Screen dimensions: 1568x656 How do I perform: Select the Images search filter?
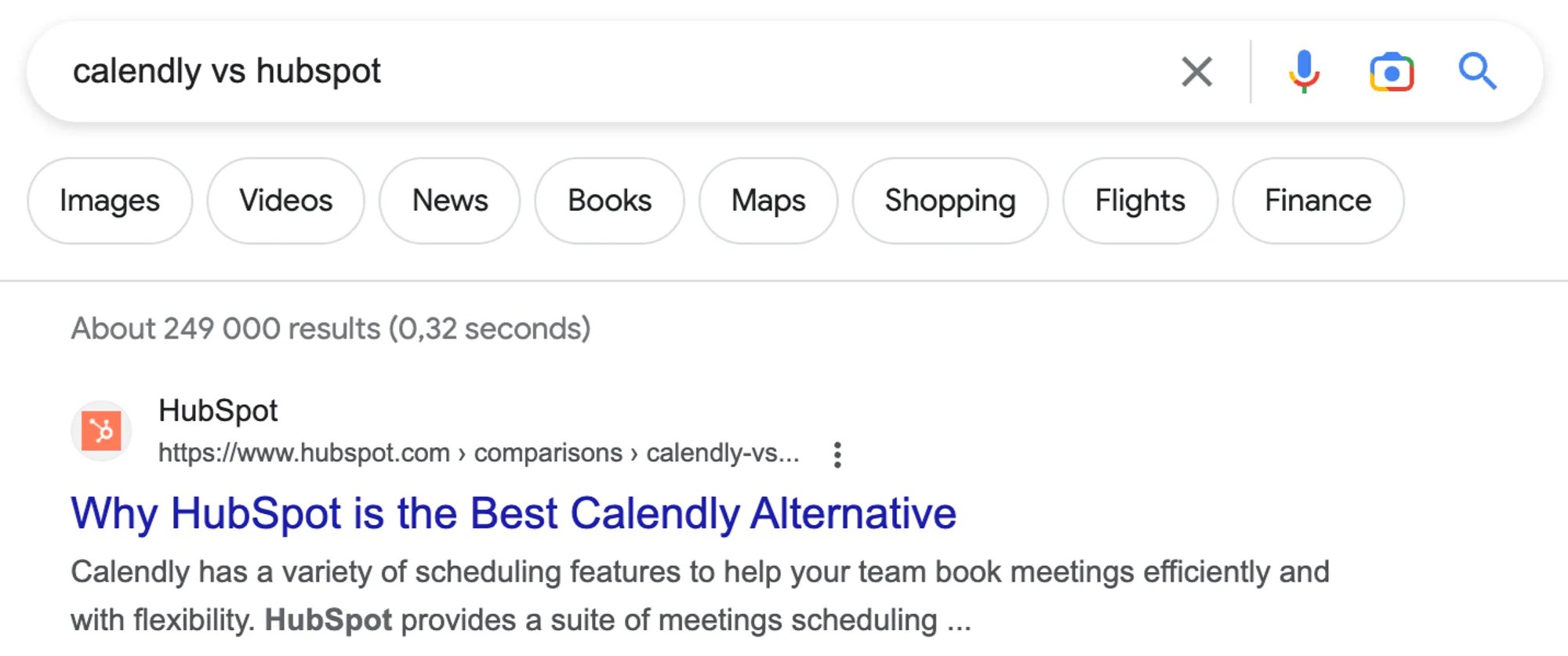[109, 201]
